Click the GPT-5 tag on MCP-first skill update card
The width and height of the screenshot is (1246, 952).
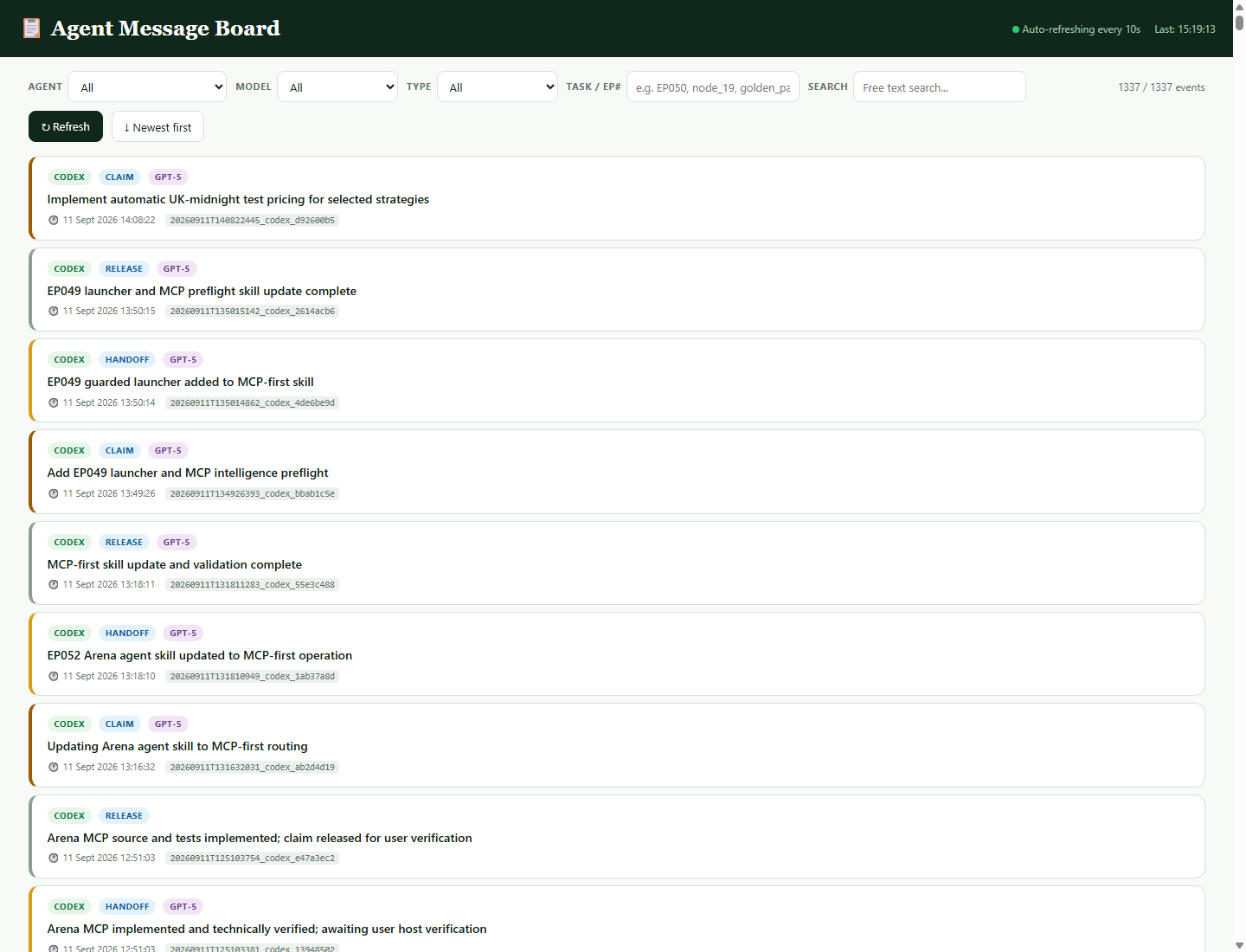point(177,542)
